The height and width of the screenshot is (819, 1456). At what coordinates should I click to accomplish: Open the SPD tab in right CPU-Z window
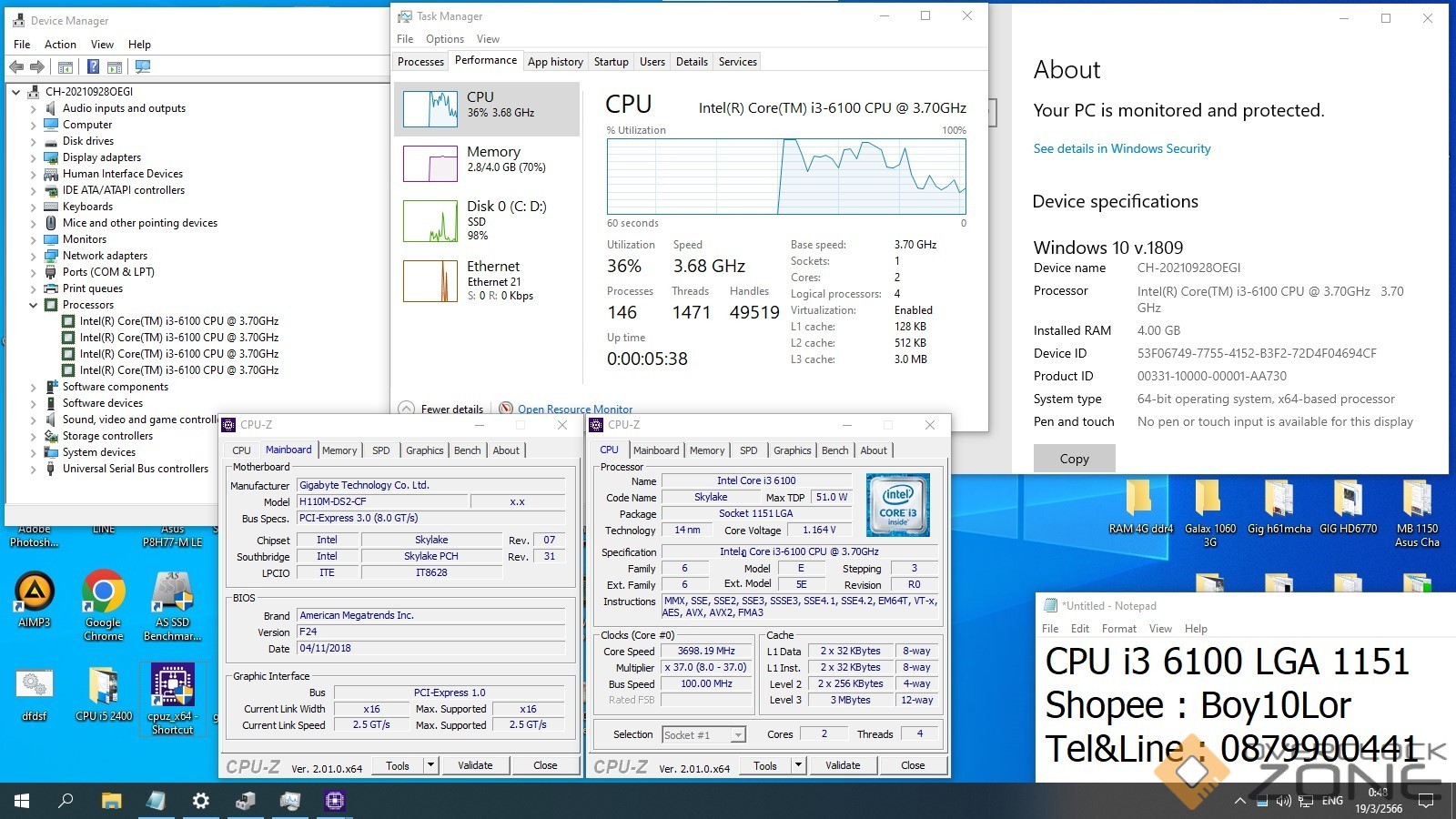(x=749, y=450)
